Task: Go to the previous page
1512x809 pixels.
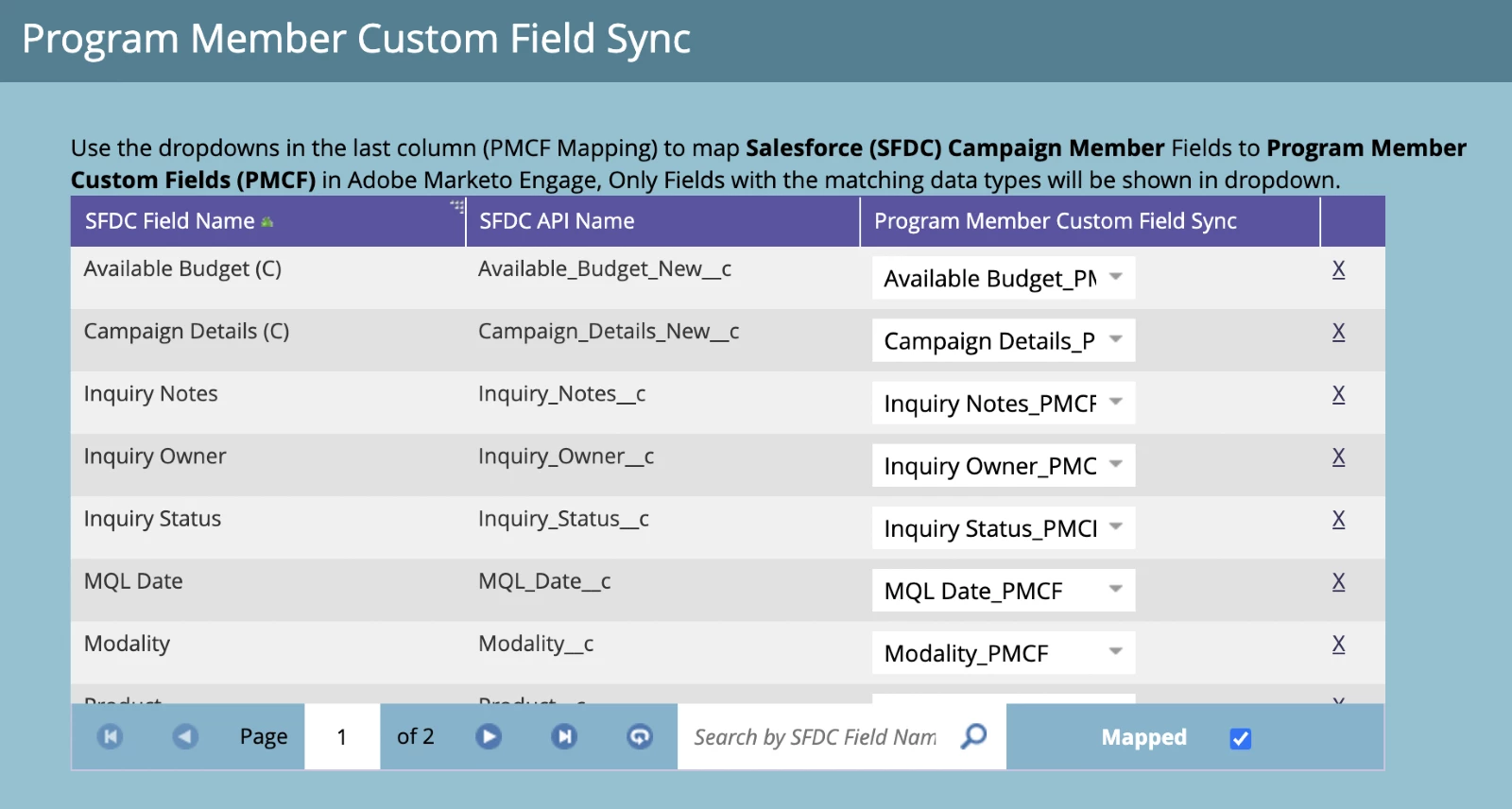Action: 185,736
